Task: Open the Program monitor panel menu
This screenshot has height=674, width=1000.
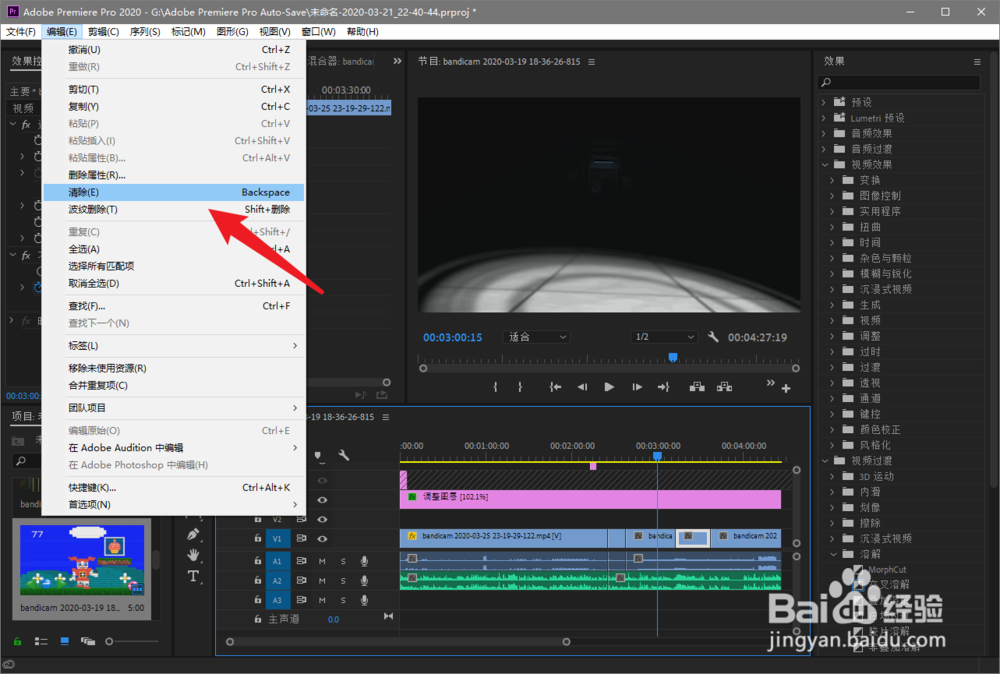Action: pos(592,62)
